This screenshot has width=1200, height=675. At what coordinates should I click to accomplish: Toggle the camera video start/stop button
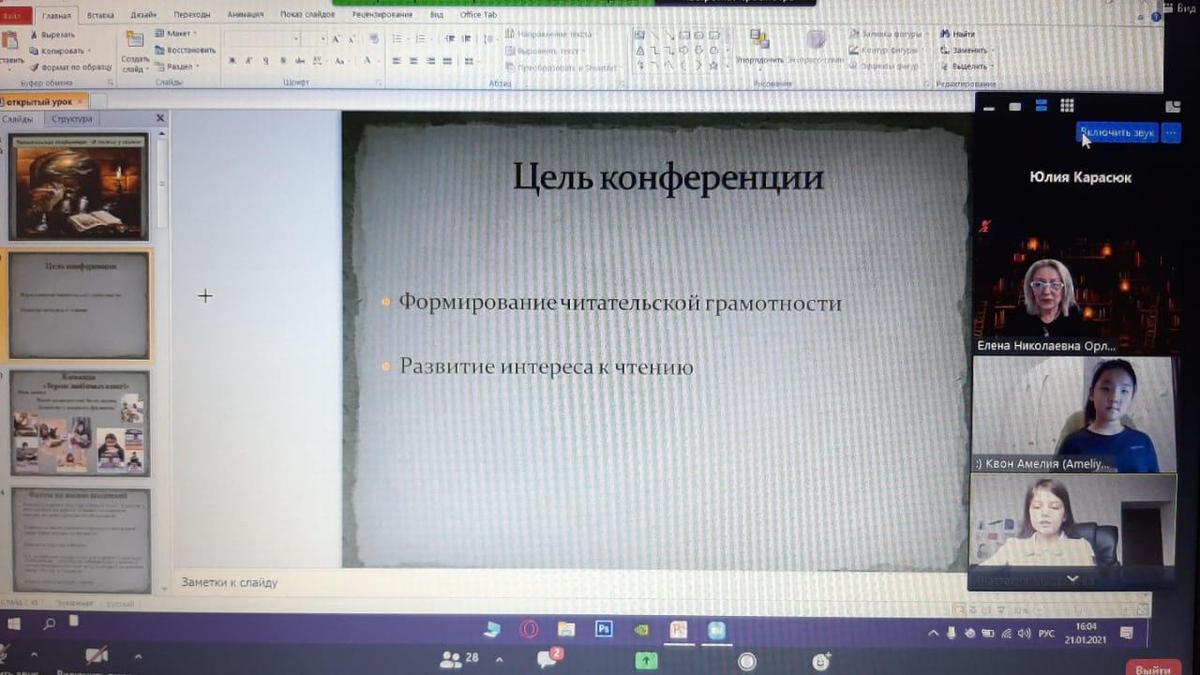[x=97, y=657]
